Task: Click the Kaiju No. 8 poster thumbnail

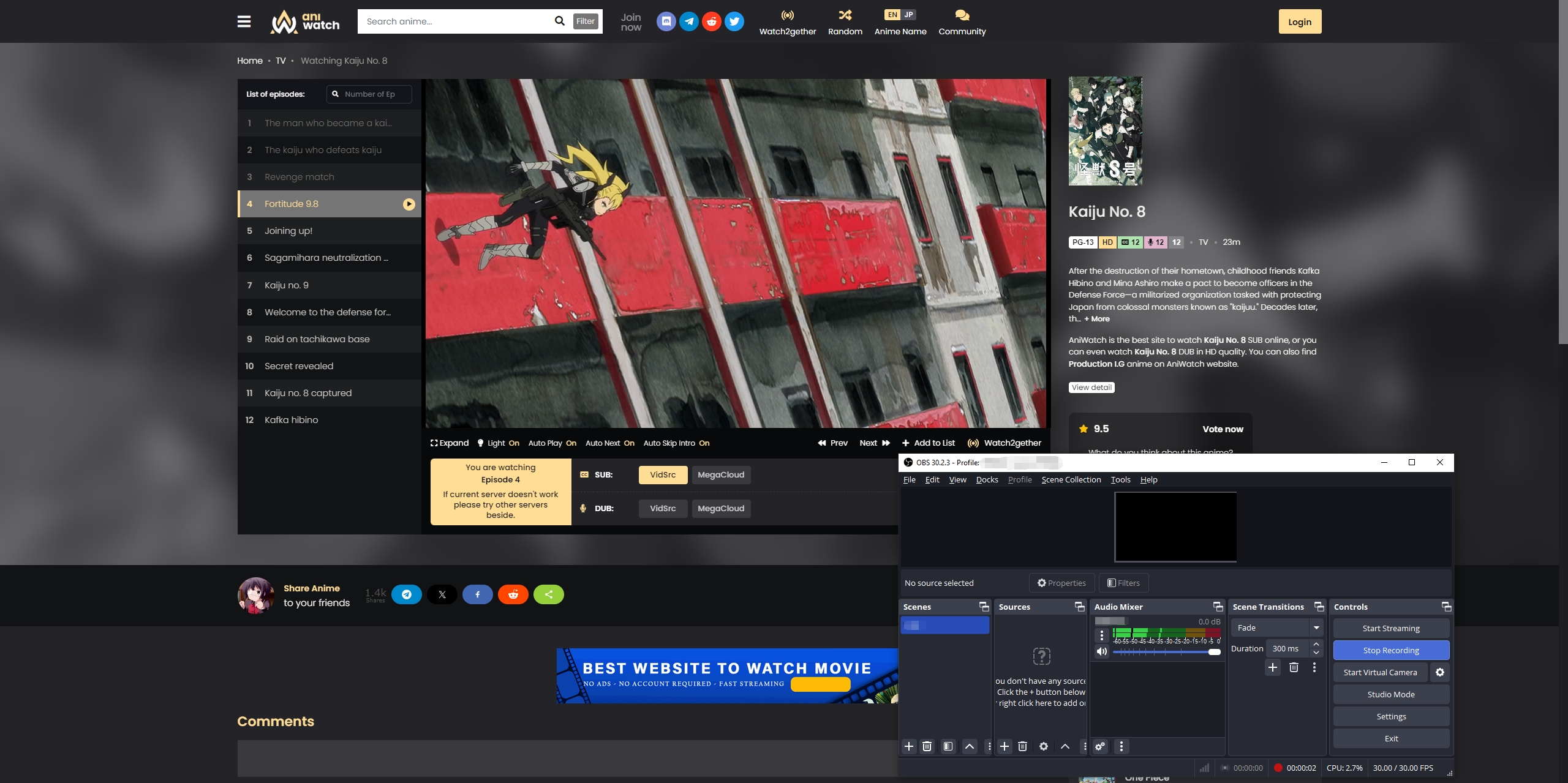Action: tap(1106, 131)
